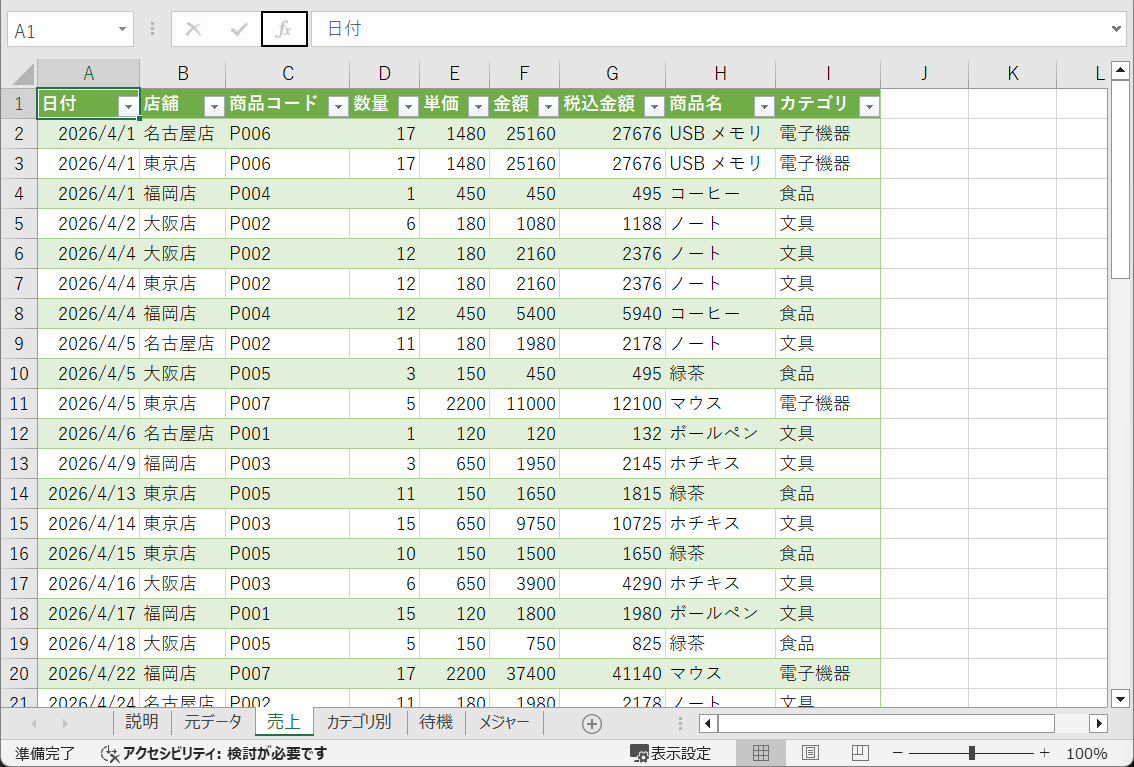The image size is (1134, 767).
Task: Click vertical scrollbar down arrow
Action: (x=1120, y=698)
